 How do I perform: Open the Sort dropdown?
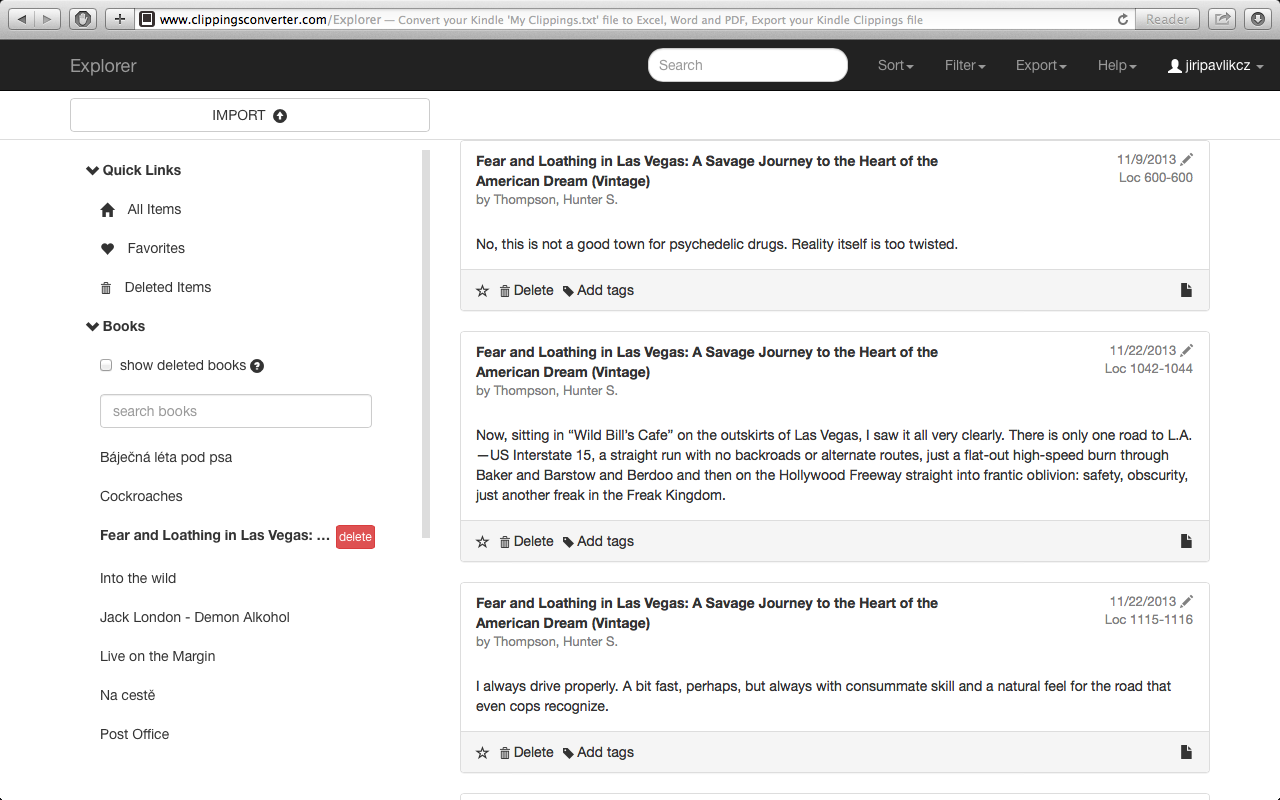[896, 65]
